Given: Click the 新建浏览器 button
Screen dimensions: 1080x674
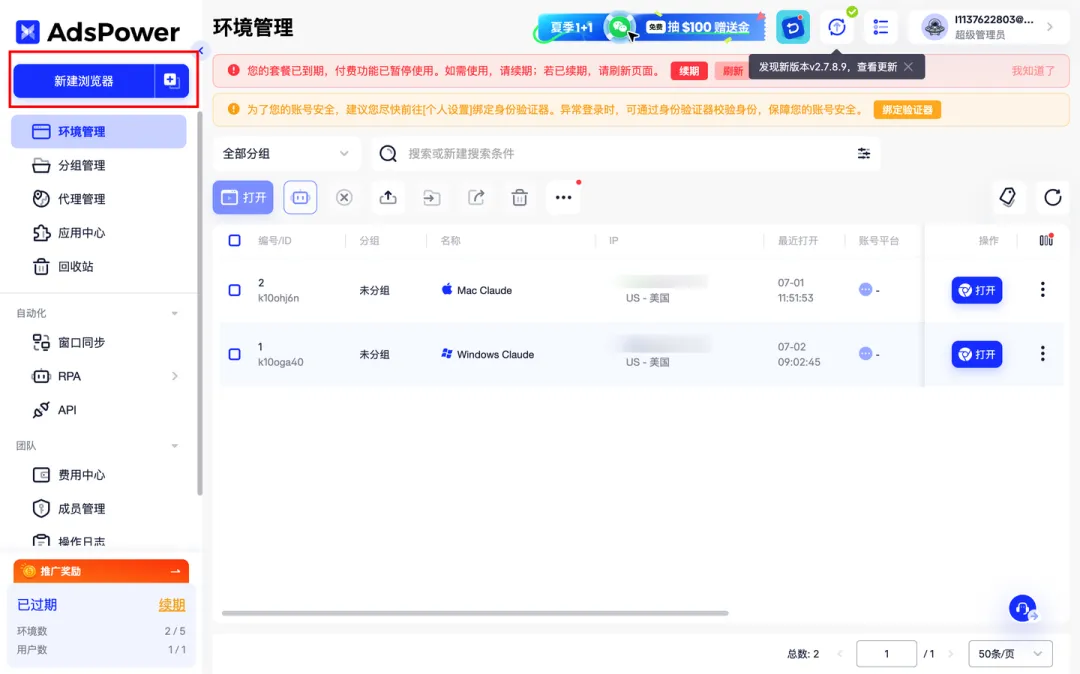Looking at the screenshot, I should tap(84, 81).
